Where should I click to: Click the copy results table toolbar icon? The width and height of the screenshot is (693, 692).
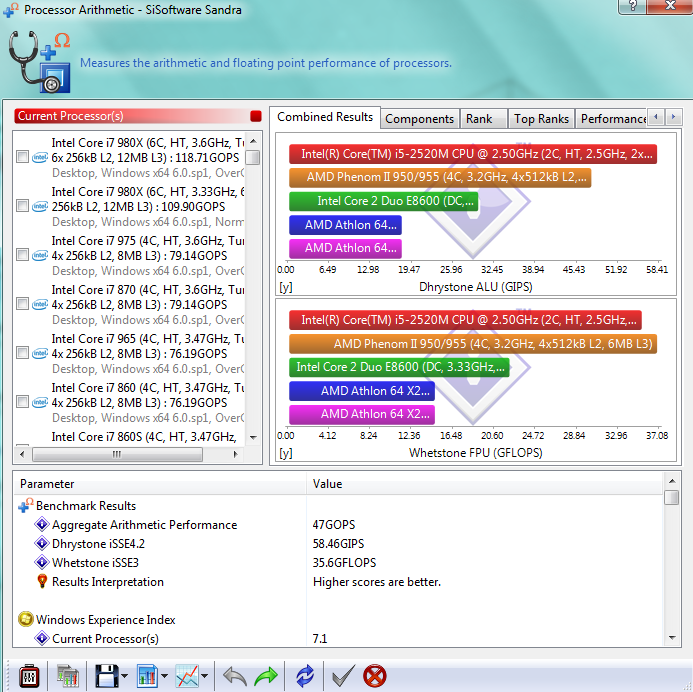67,676
